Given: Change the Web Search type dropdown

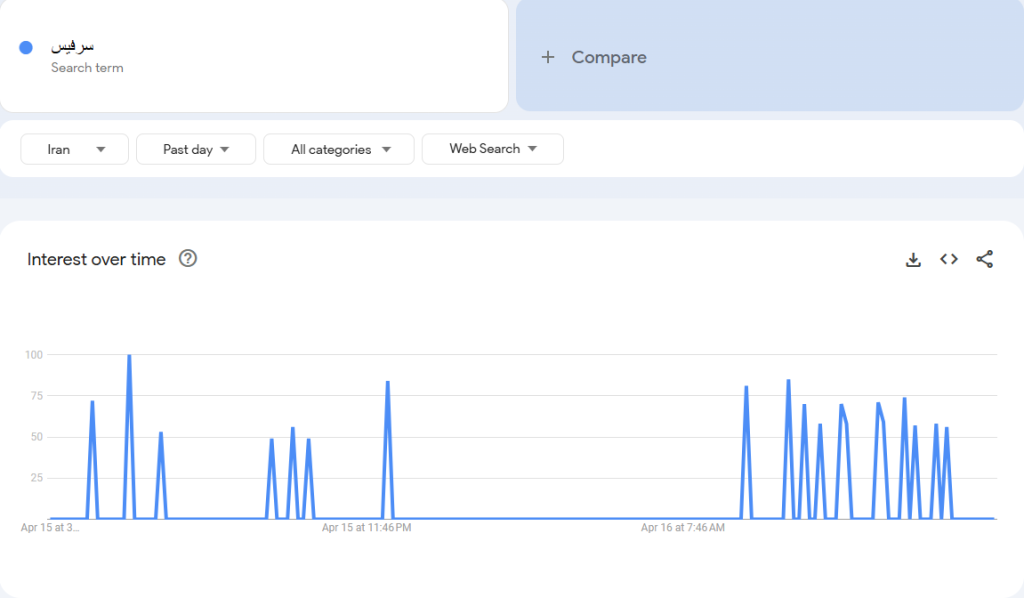Looking at the screenshot, I should coord(492,149).
